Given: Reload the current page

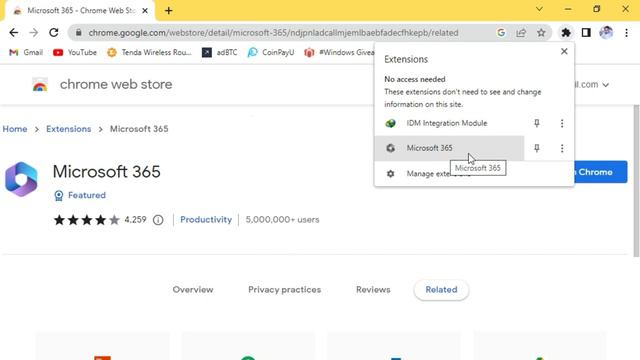Looking at the screenshot, I should 53,33.
